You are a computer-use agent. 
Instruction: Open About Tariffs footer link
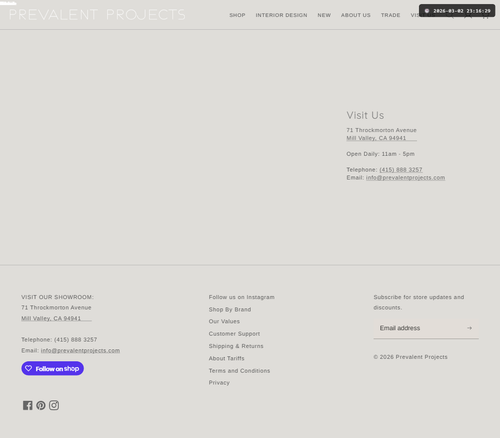[227, 358]
